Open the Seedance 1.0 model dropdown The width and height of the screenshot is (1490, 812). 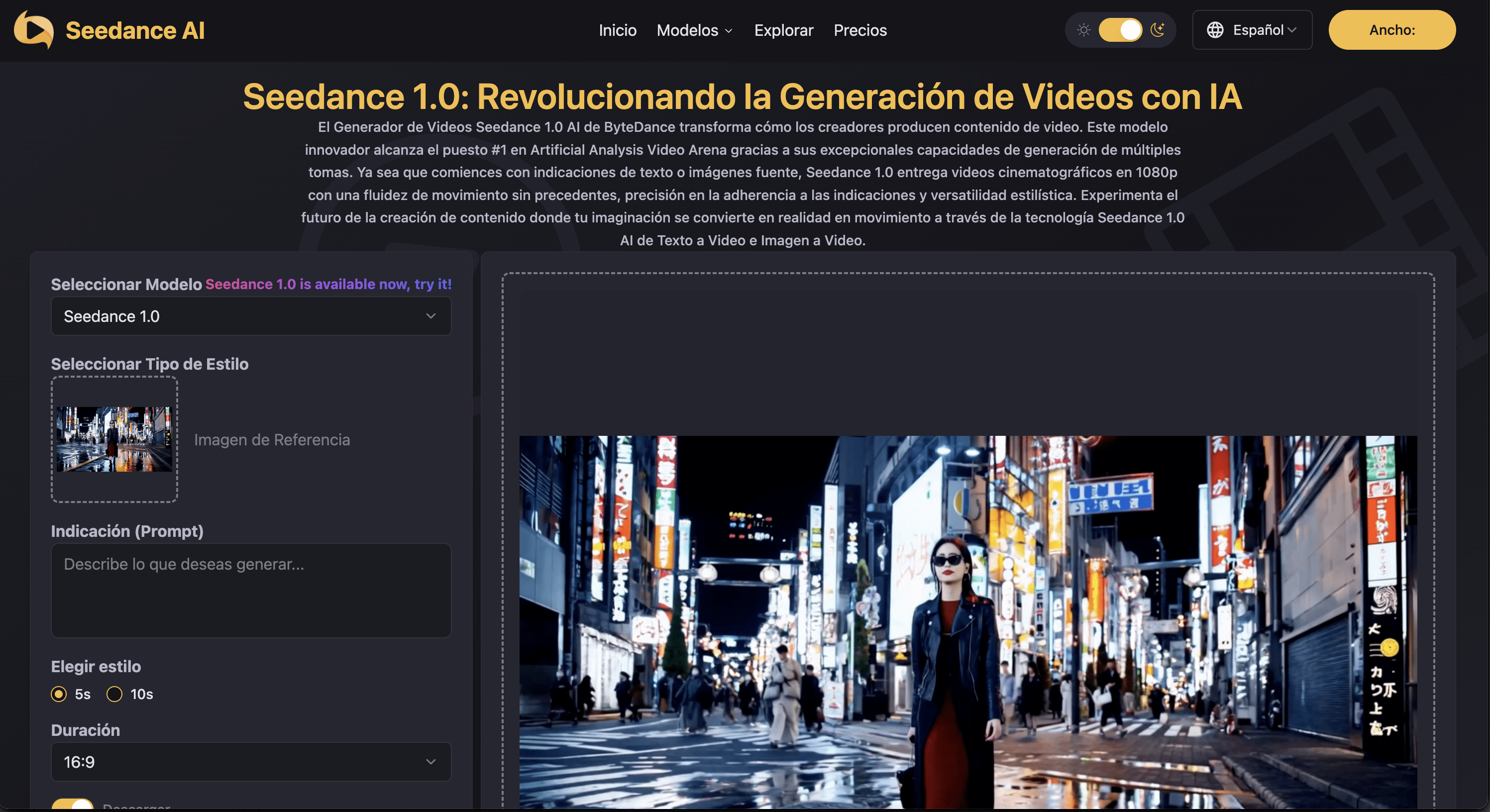[250, 316]
